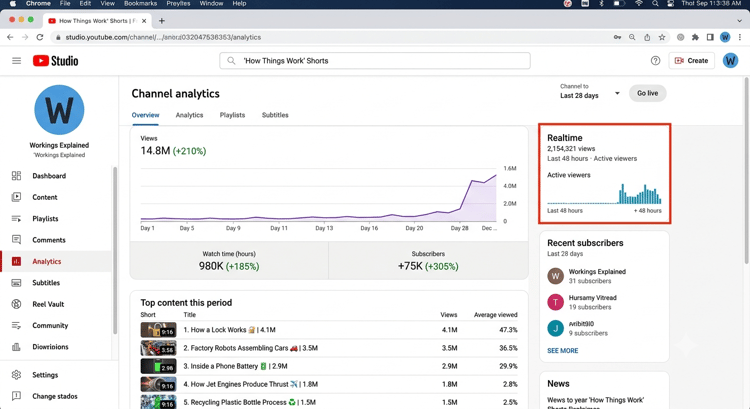Click the search field with 'How Things Work' Shorts
Screen dimensions: 750x409
375,61
